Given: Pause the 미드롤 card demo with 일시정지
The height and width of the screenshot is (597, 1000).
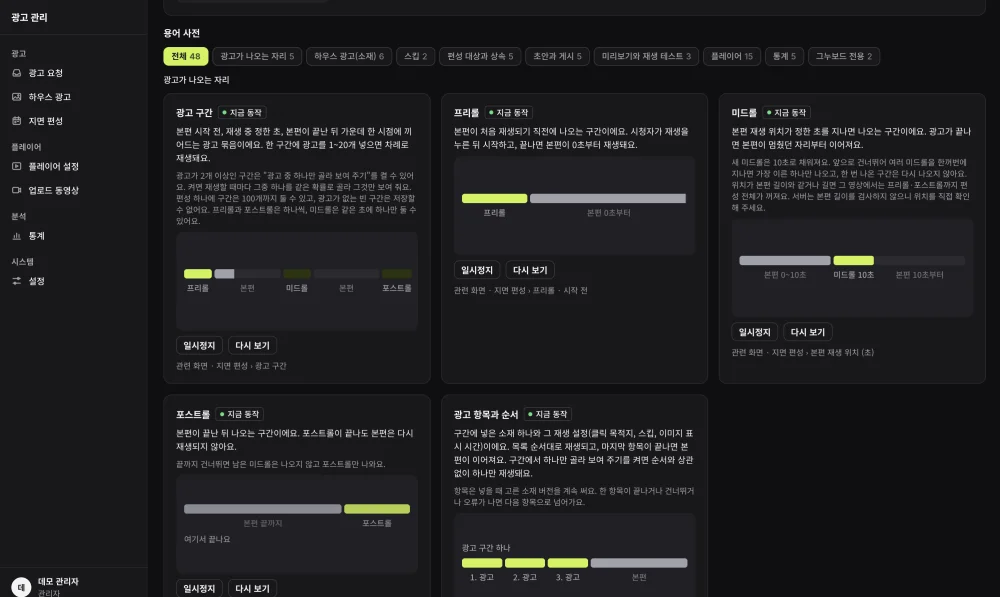Looking at the screenshot, I should coord(754,332).
